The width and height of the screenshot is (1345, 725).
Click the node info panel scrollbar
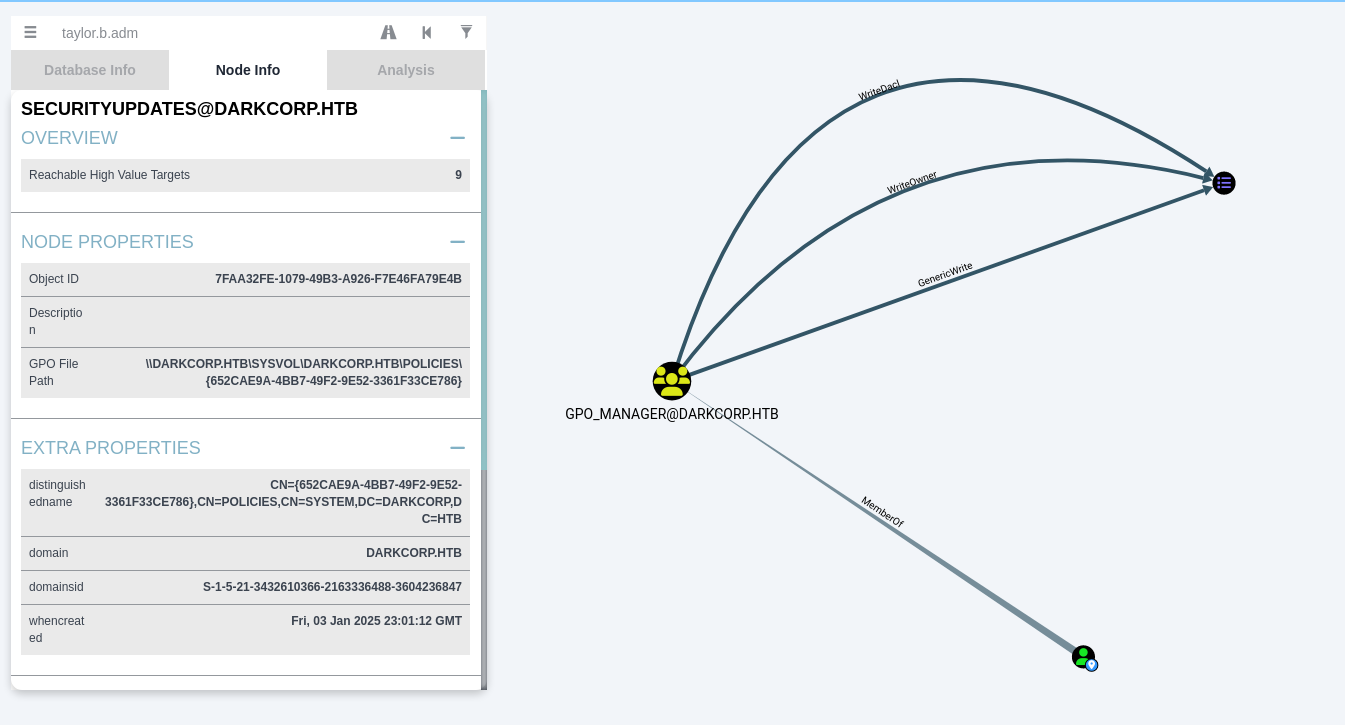tap(484, 280)
